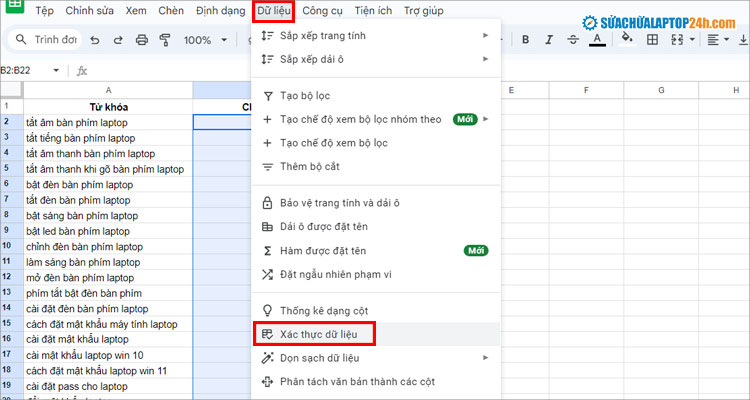750x400 pixels.
Task: Select cell 'tắt âm bàn phím laptop'
Action: (108, 122)
